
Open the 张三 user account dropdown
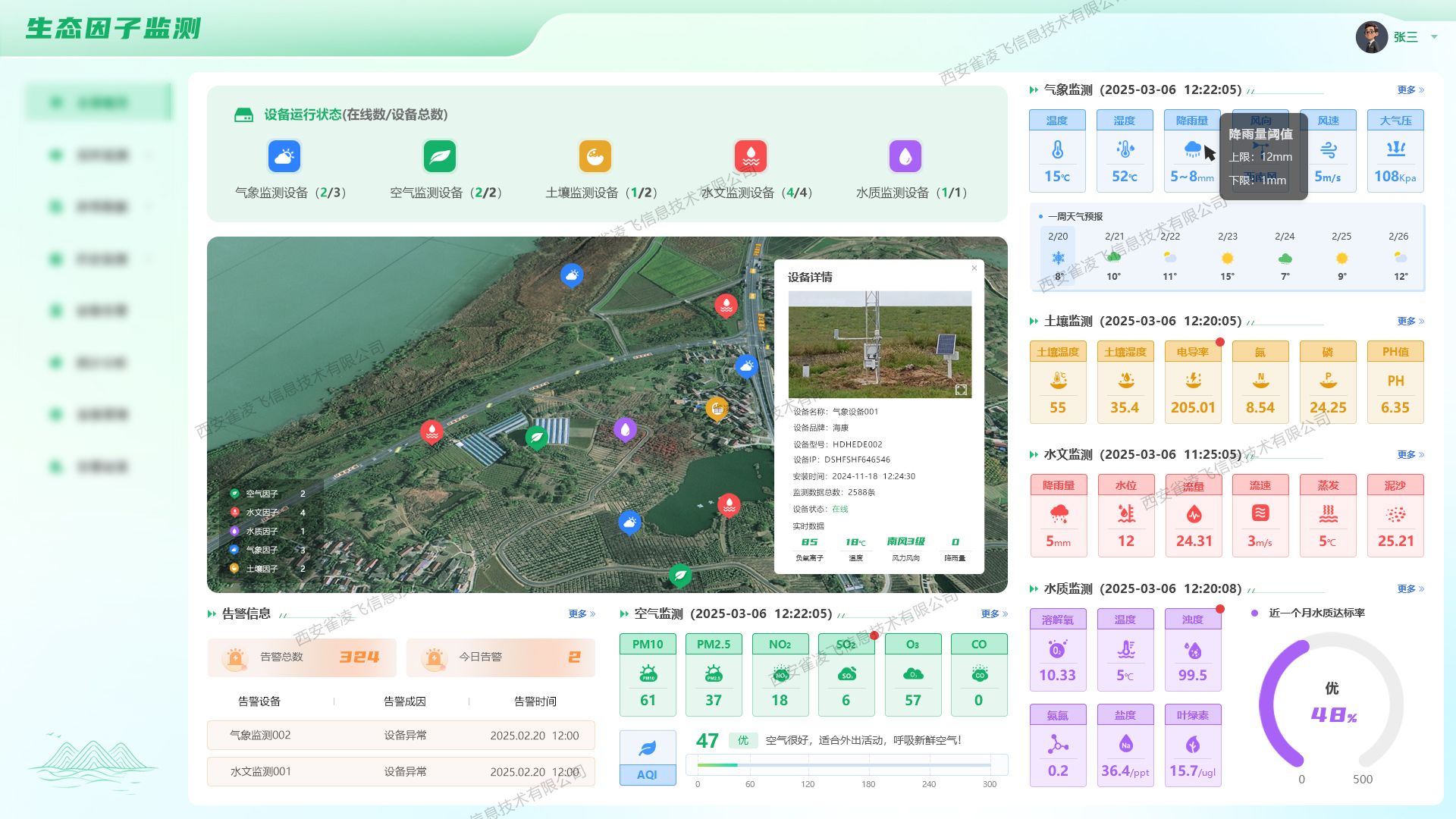click(1405, 37)
